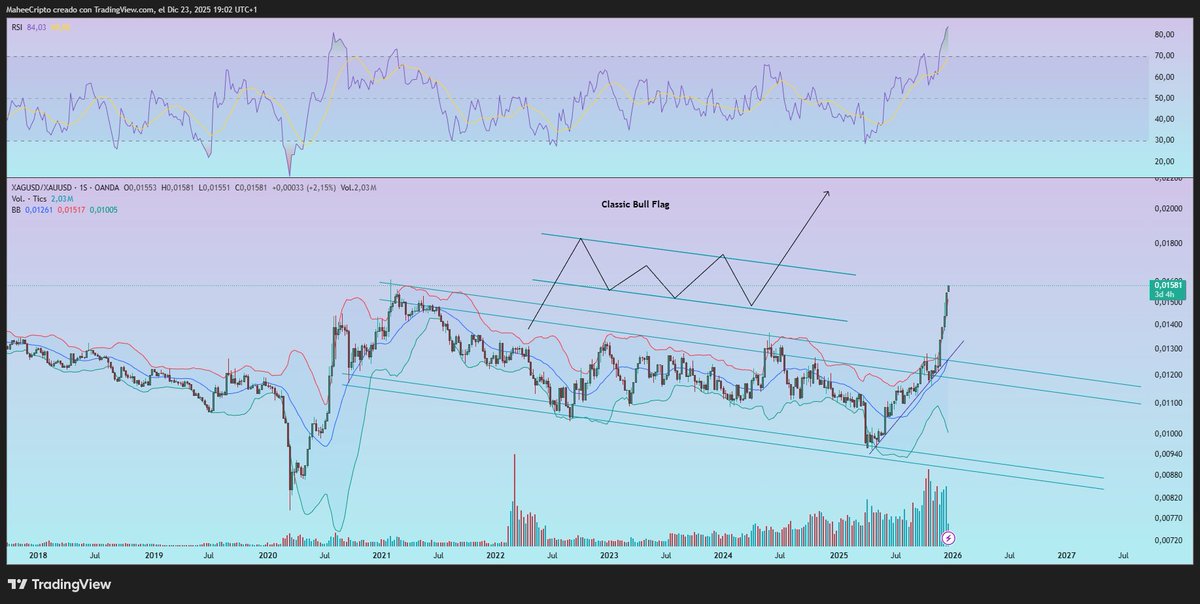Click the TradingView logo
This screenshot has height=604, width=1200.
pos(59,584)
